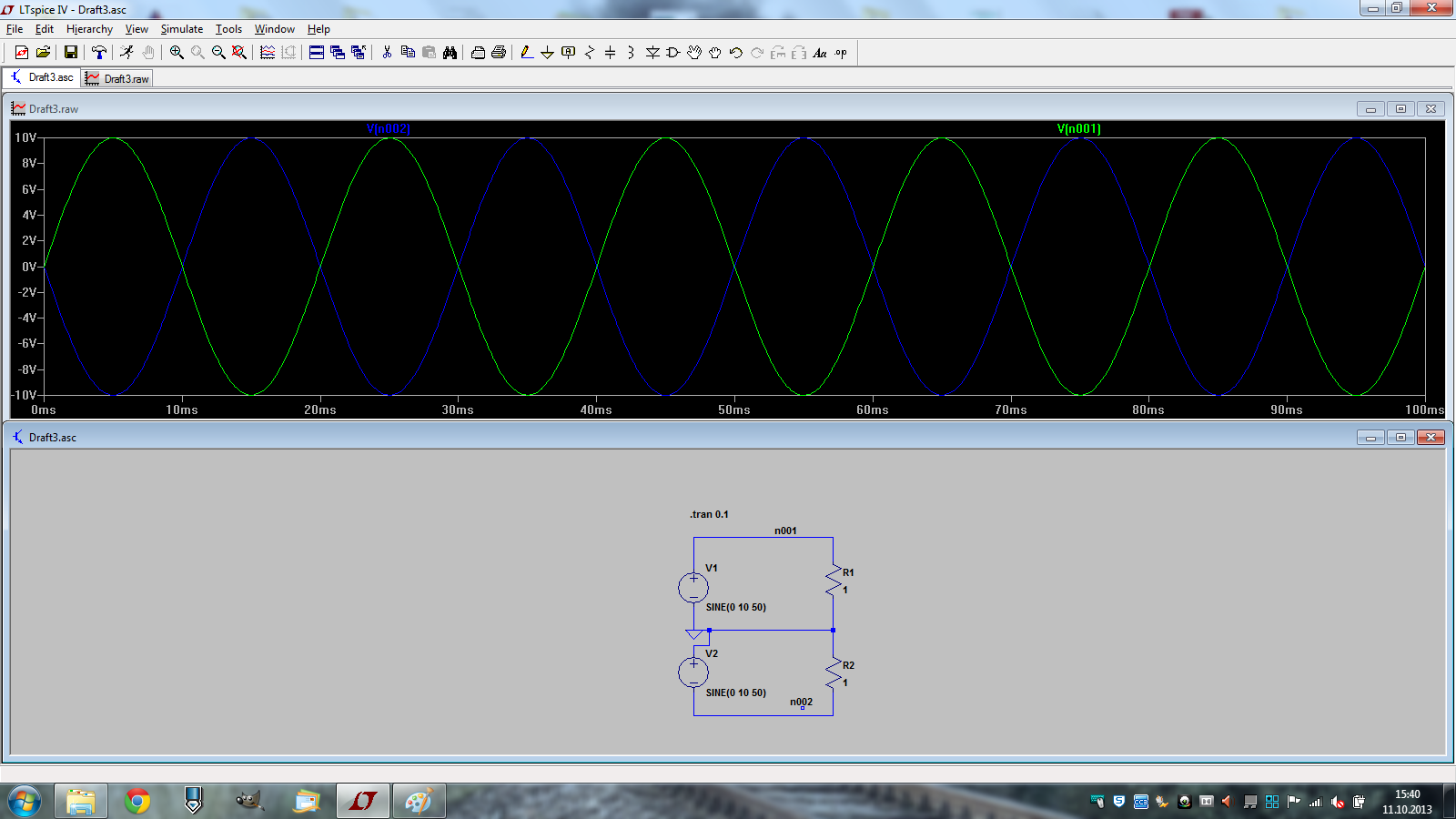Screen dimensions: 1456x819
Task: Select the Move hand tool
Action: click(694, 53)
